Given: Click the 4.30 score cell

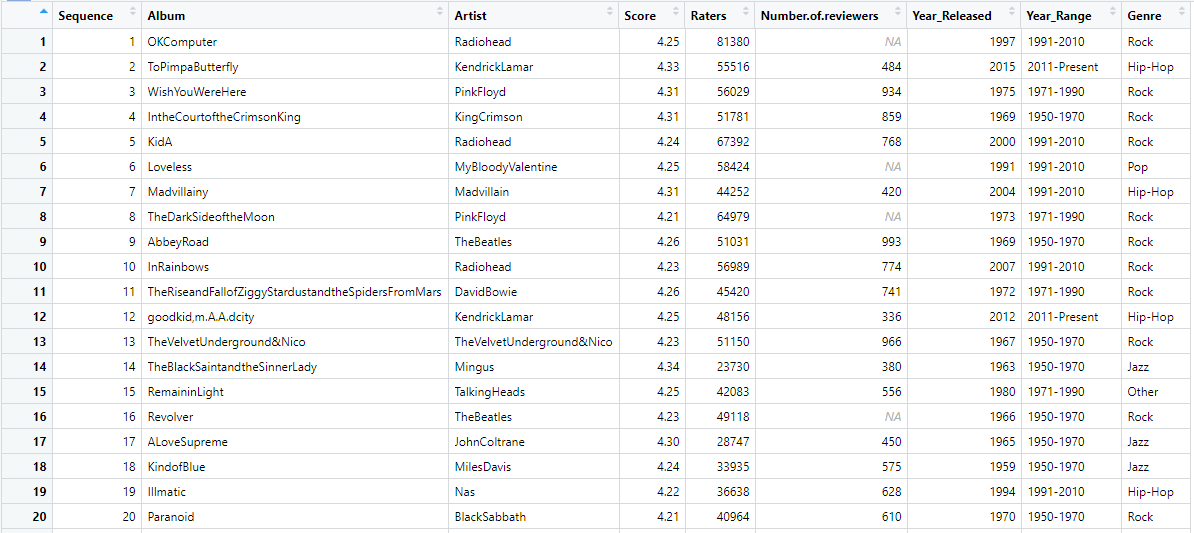Looking at the screenshot, I should click(651, 442).
